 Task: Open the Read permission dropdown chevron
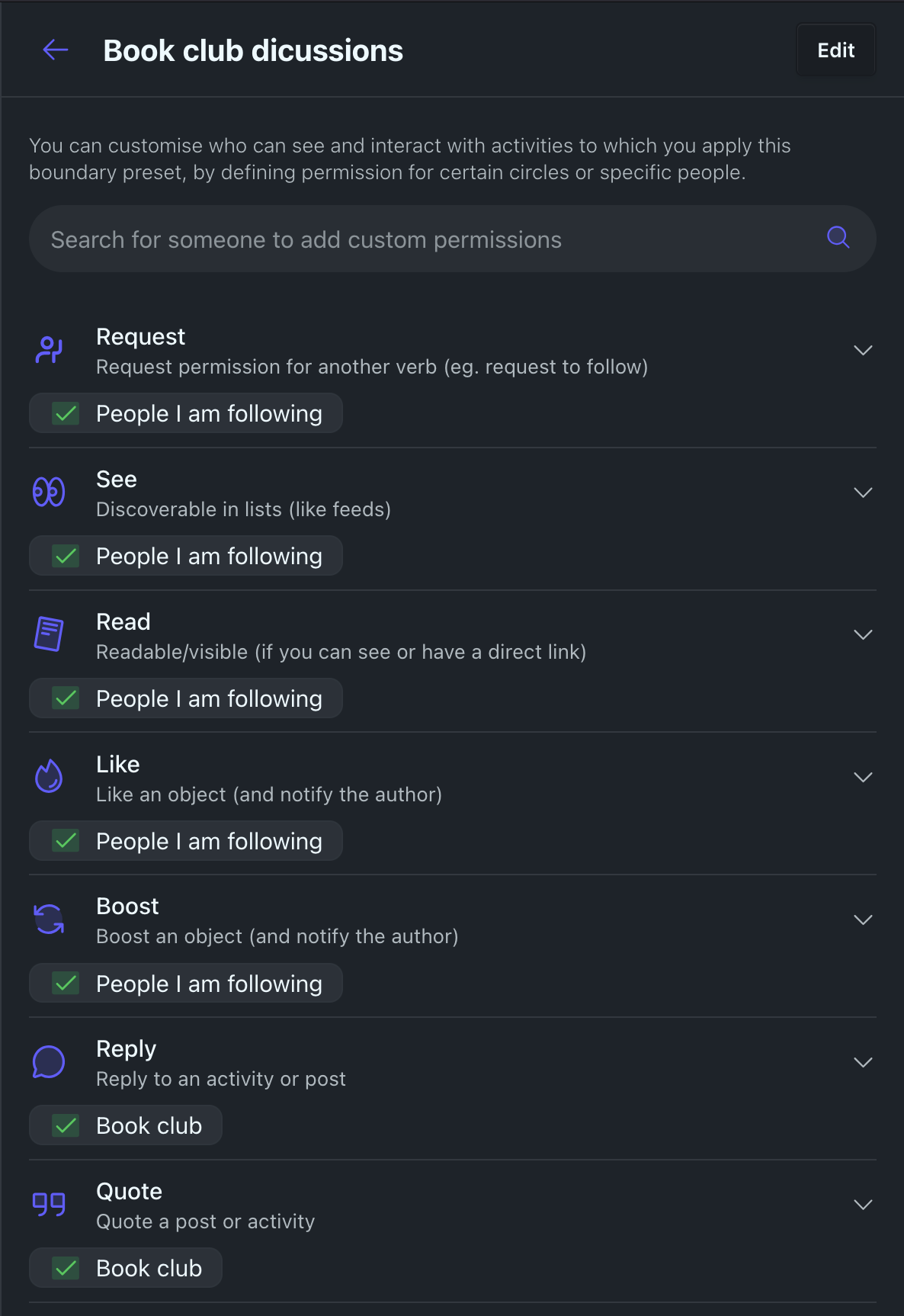[862, 634]
